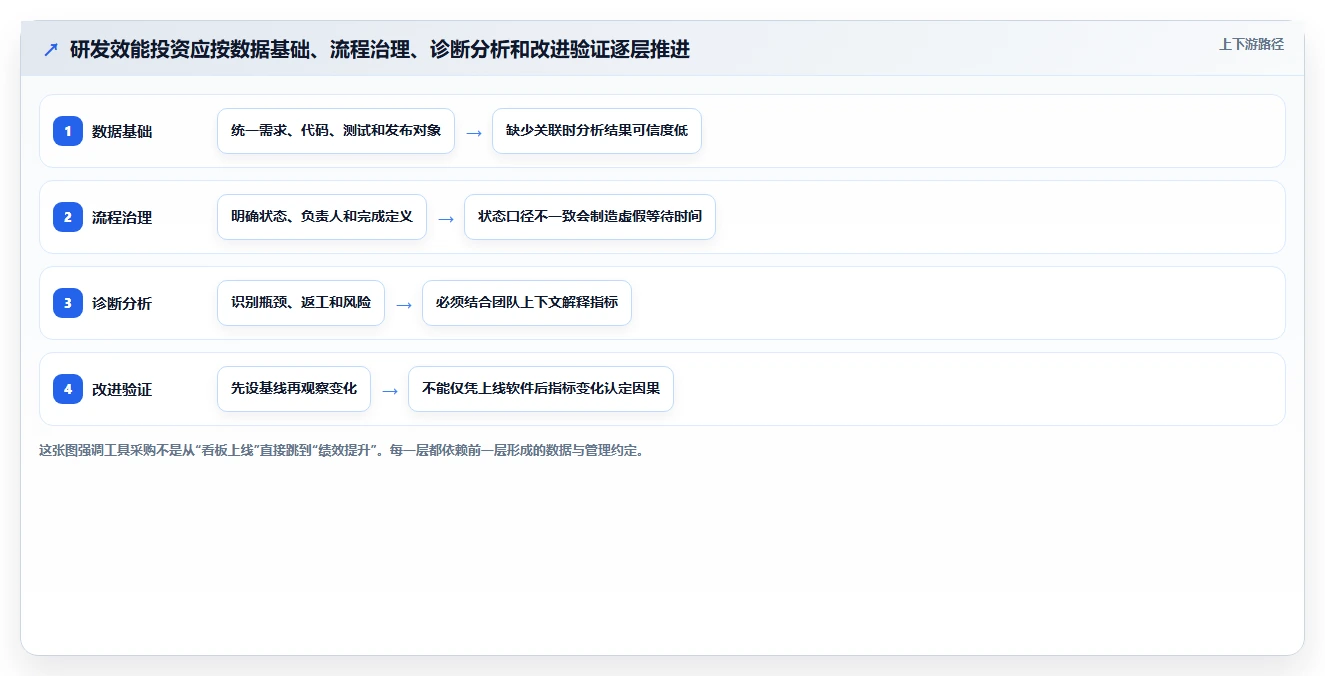Select the number 2 step badge
This screenshot has width=1325, height=676.
[68, 217]
